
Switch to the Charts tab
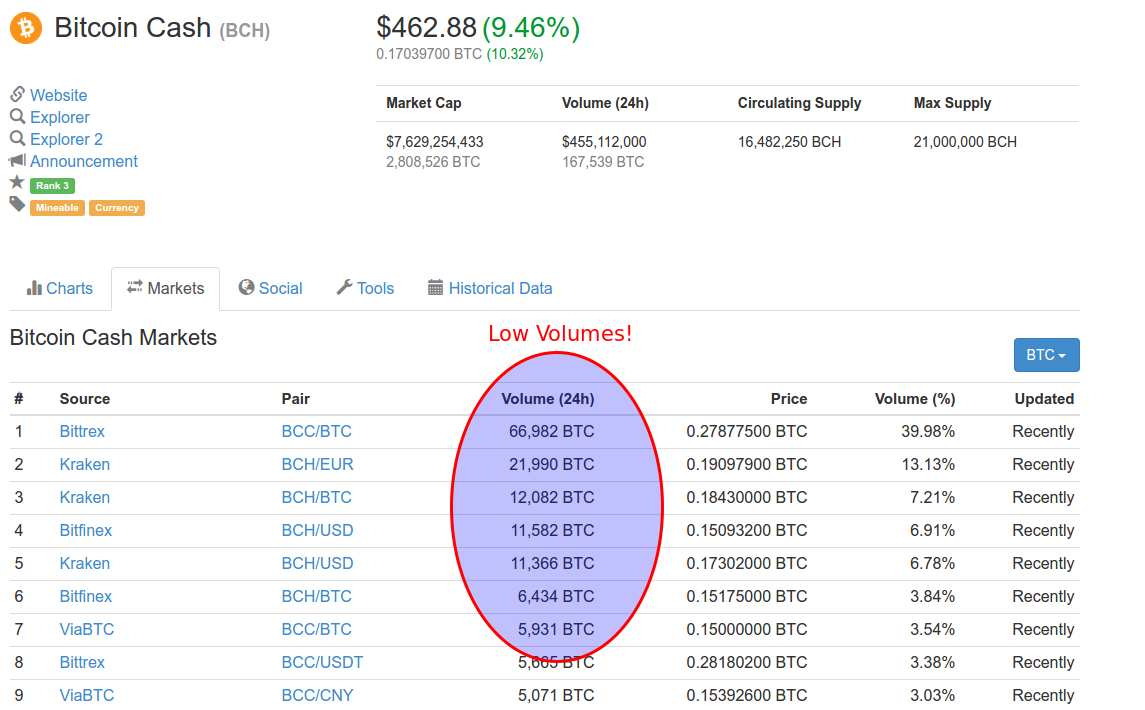60,289
